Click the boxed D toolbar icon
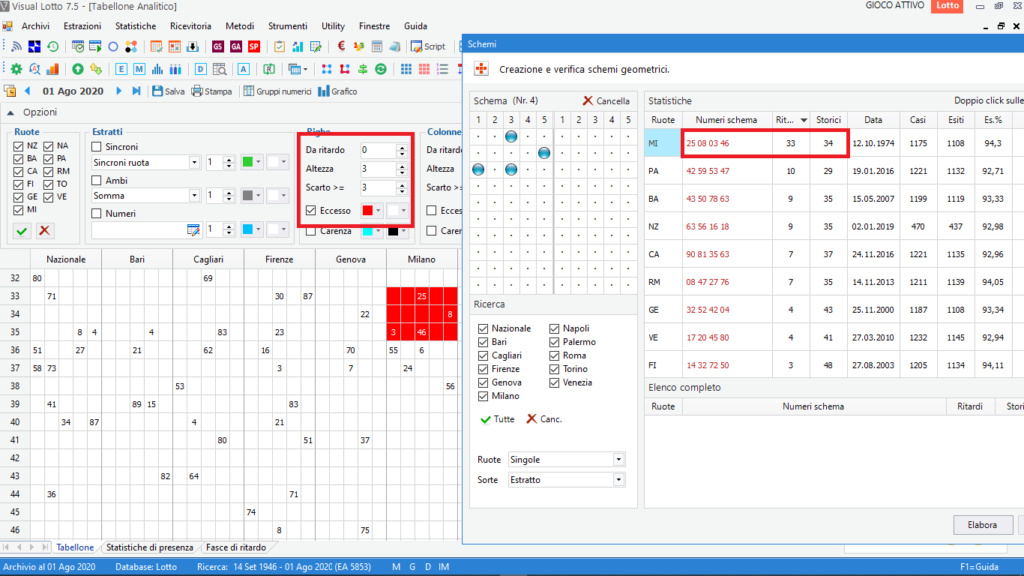This screenshot has width=1024, height=576. 200,69
